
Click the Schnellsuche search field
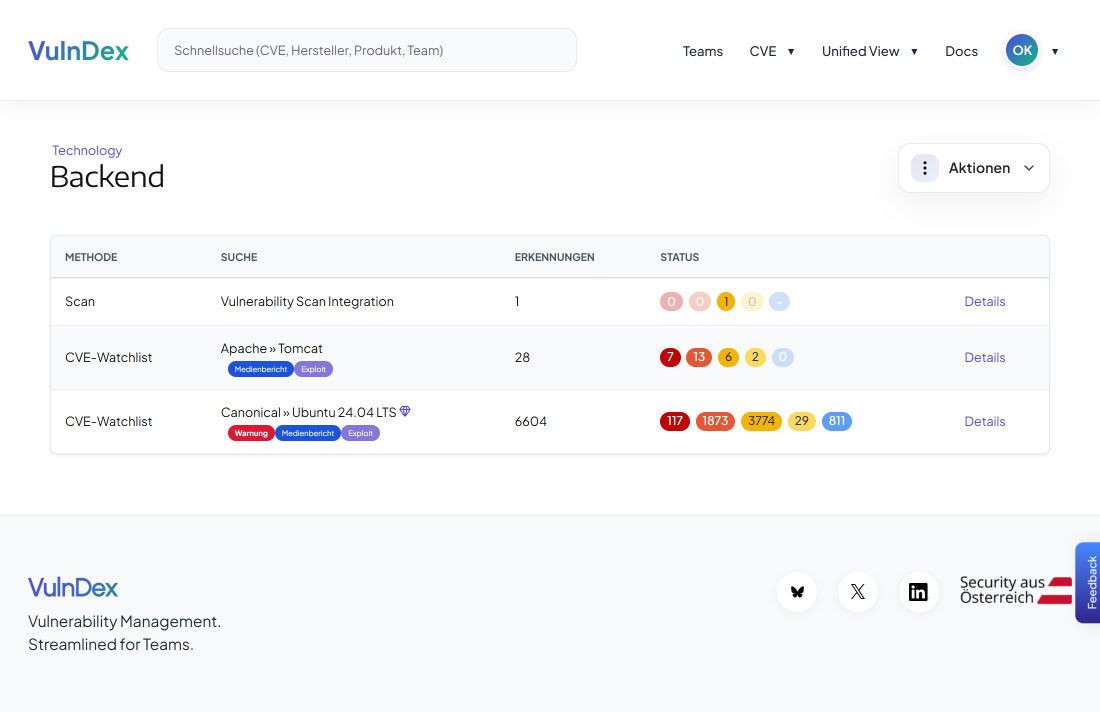tap(366, 50)
